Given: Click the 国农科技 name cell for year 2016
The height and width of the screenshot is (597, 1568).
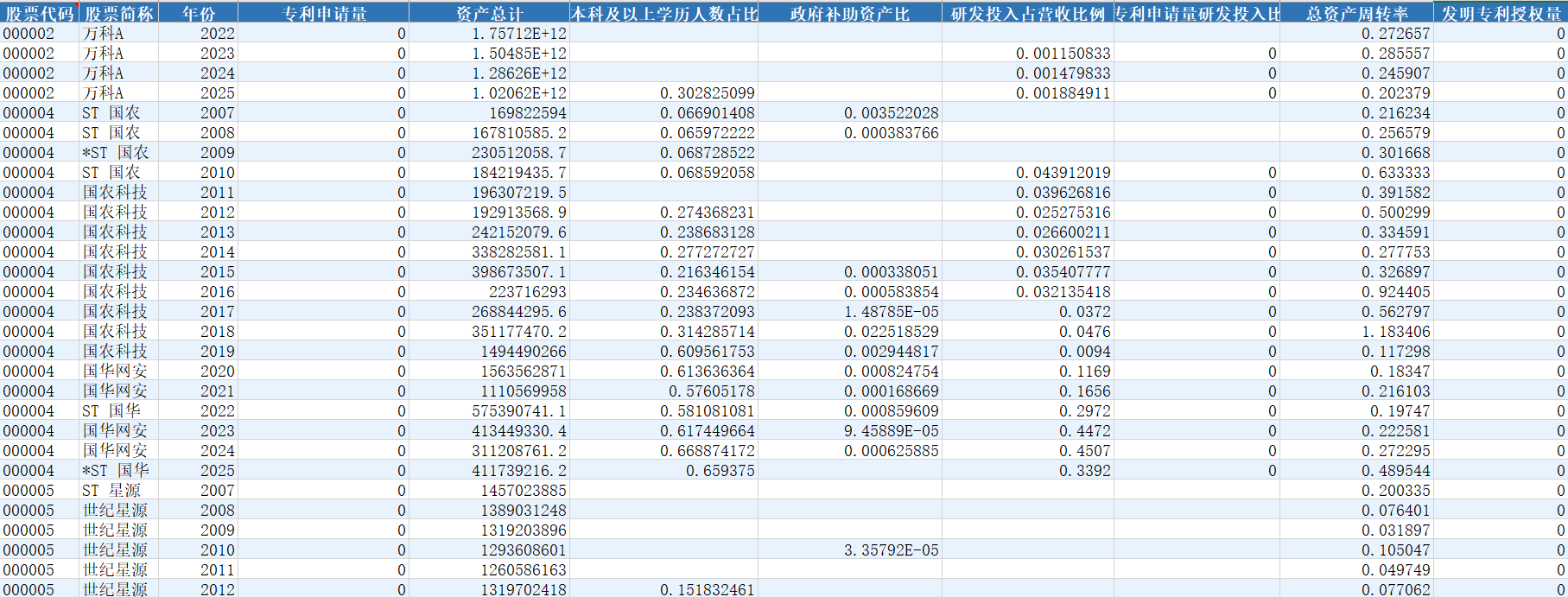Looking at the screenshot, I should (119, 291).
